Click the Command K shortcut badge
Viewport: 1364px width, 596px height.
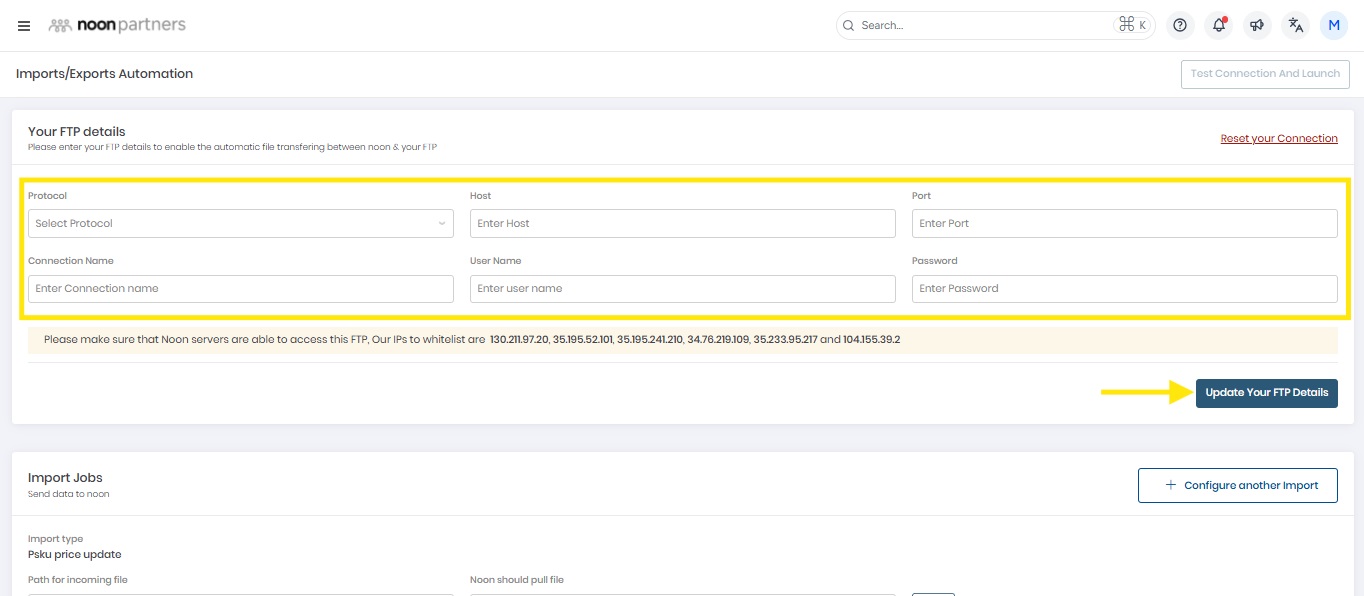pos(1133,25)
